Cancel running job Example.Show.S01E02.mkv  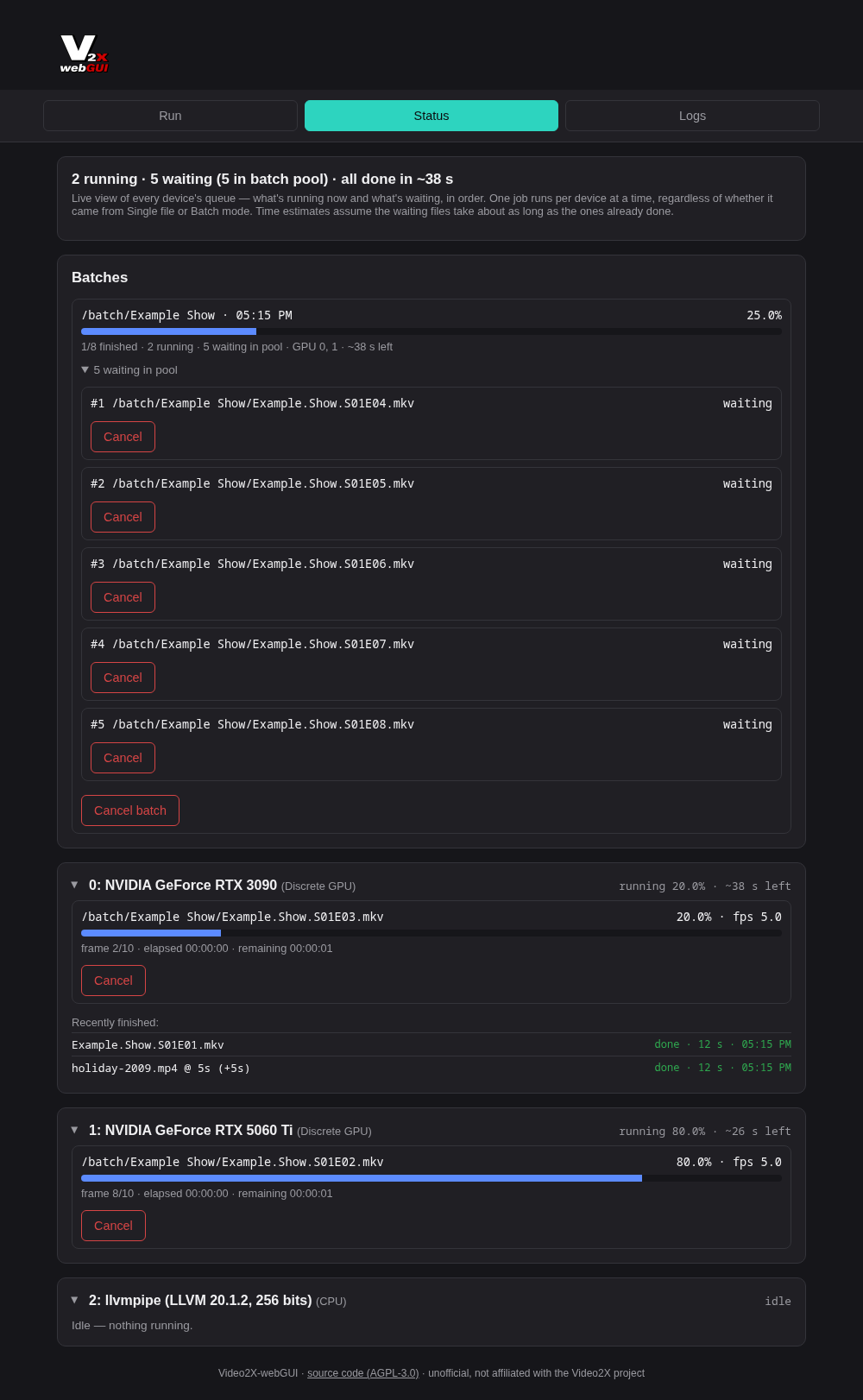coord(113,1226)
